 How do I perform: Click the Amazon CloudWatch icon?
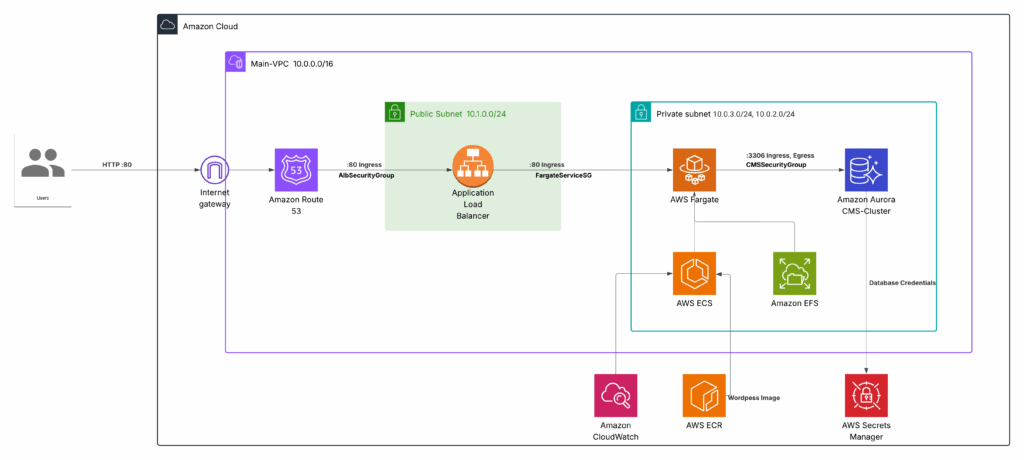pos(616,395)
